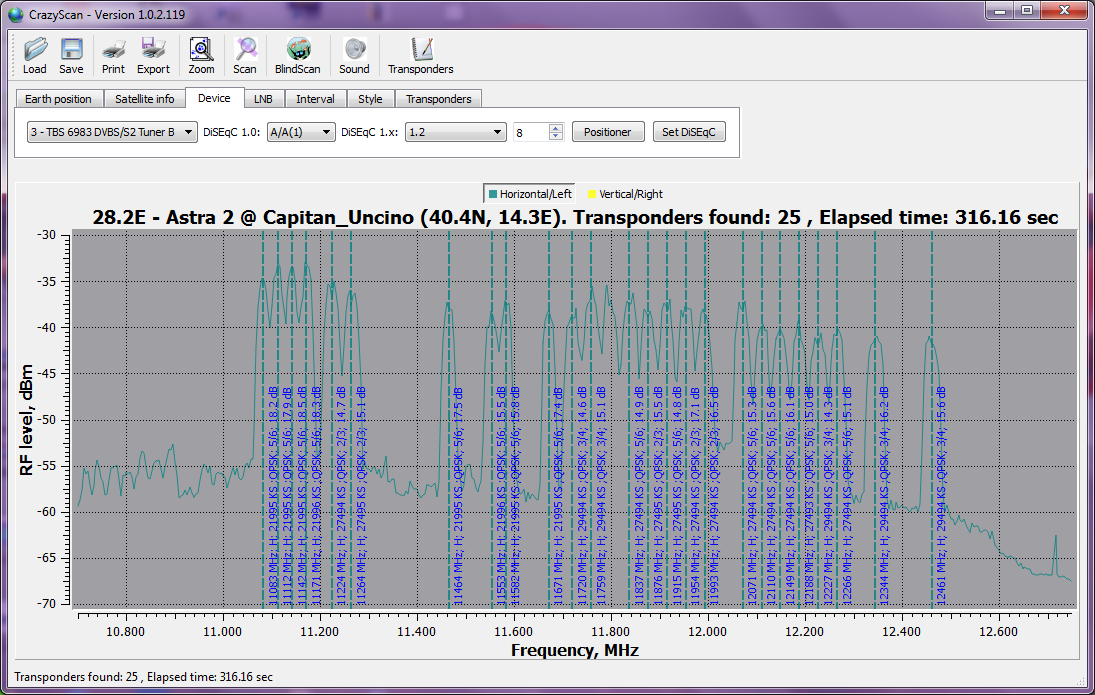The height and width of the screenshot is (695, 1095).
Task: Toggle the Horizontal/Left legend entry
Action: click(x=529, y=193)
